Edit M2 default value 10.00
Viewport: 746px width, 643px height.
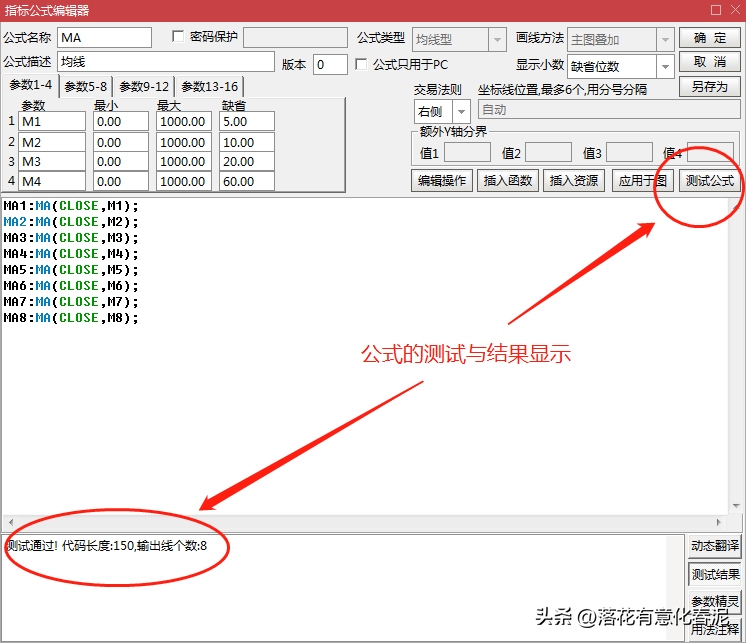(x=247, y=142)
